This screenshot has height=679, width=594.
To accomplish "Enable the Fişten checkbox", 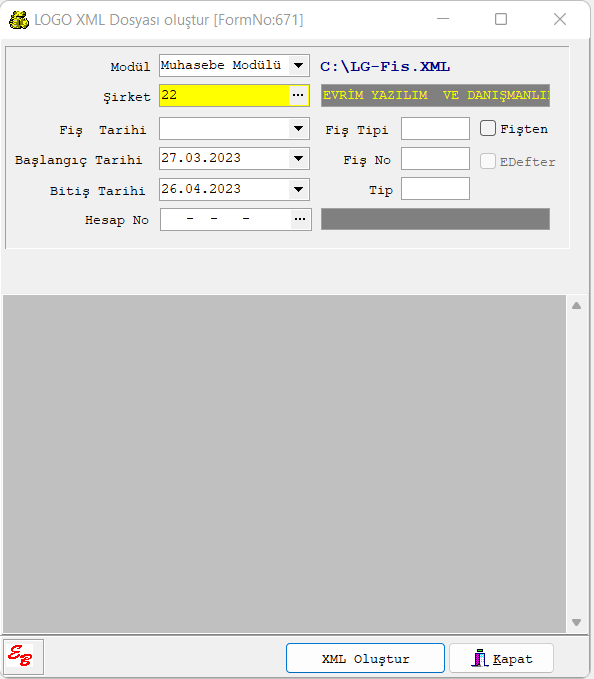I will (x=488, y=128).
